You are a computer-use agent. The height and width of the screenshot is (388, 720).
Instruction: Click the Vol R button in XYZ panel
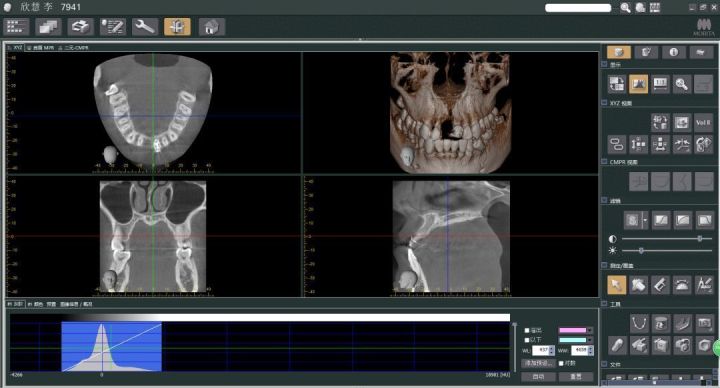(703, 123)
